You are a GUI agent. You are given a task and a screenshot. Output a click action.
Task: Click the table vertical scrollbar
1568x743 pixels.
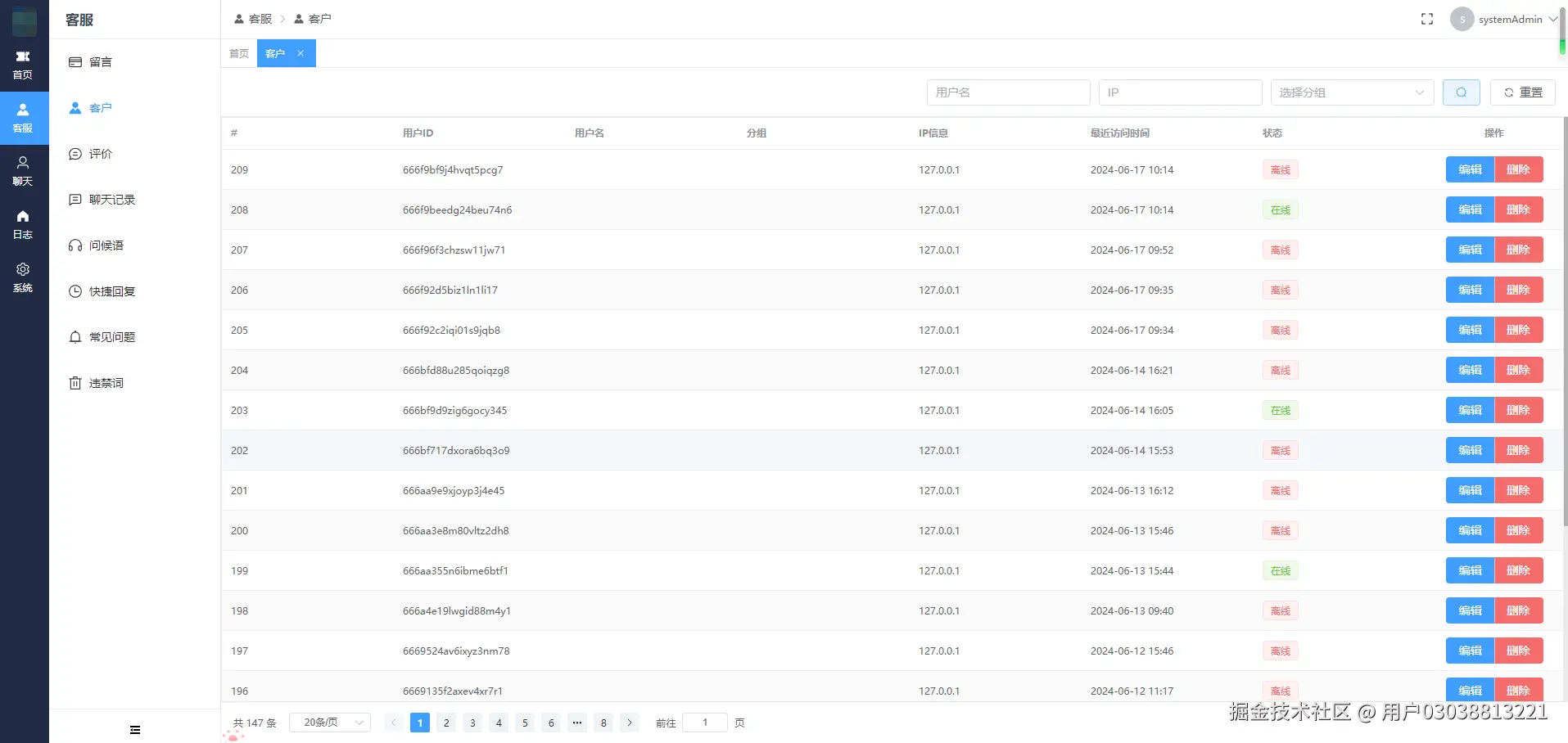click(x=1565, y=322)
